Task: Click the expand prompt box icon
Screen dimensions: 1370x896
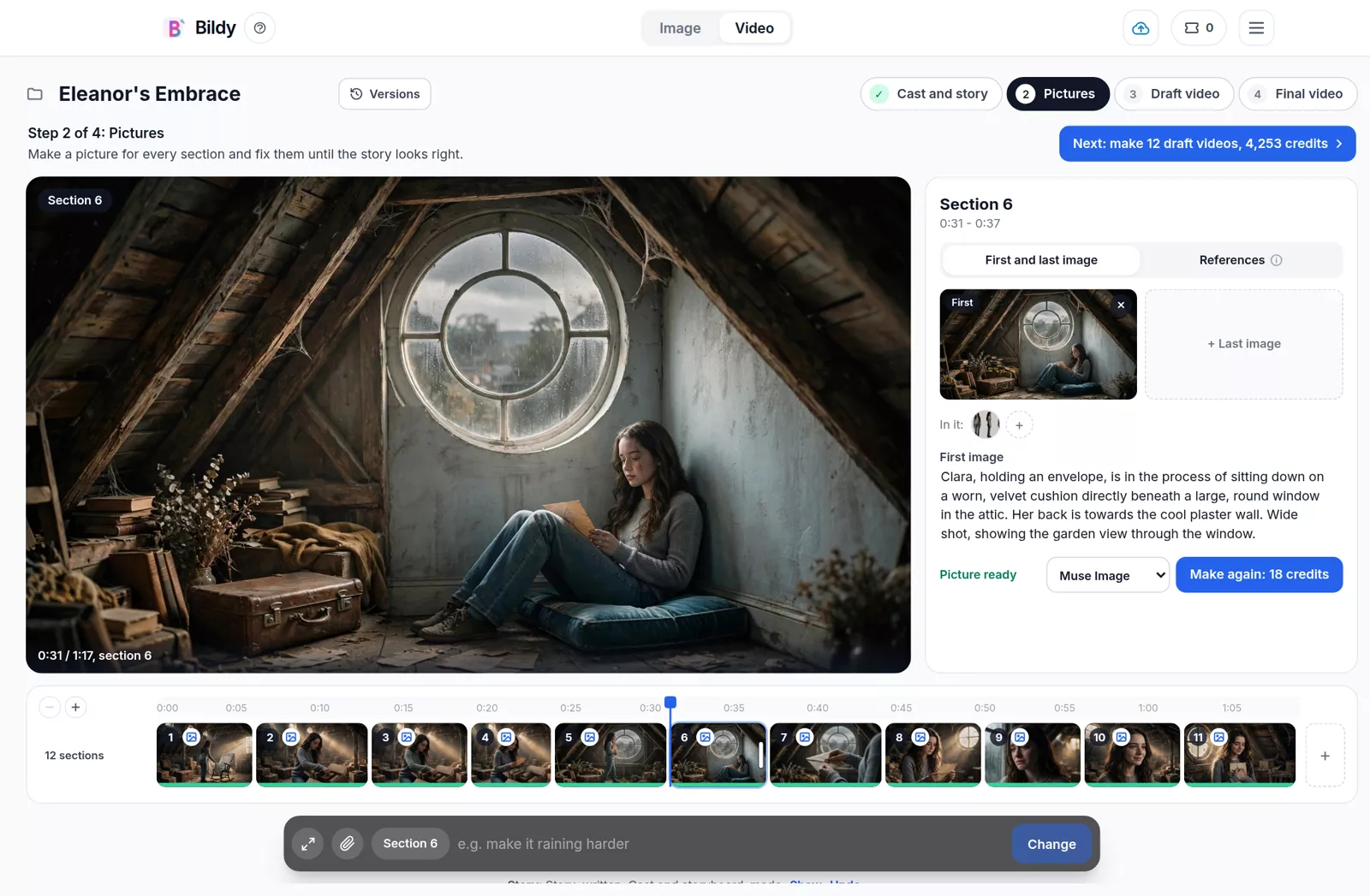Action: tap(308, 844)
